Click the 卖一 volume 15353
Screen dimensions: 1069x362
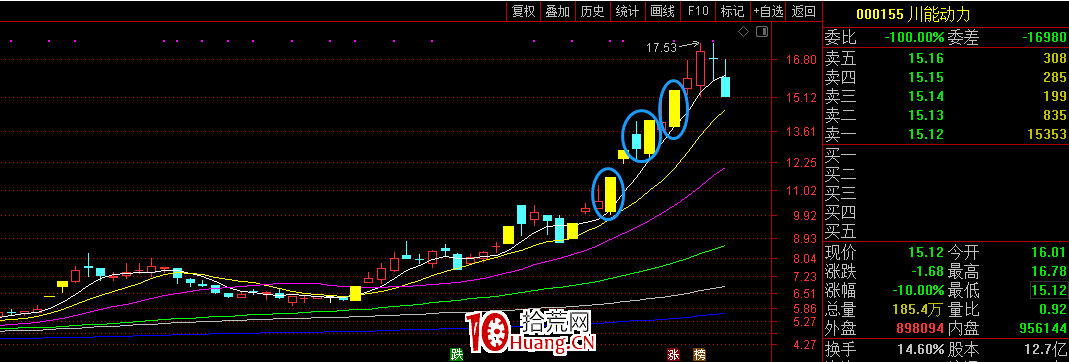tap(1047, 135)
